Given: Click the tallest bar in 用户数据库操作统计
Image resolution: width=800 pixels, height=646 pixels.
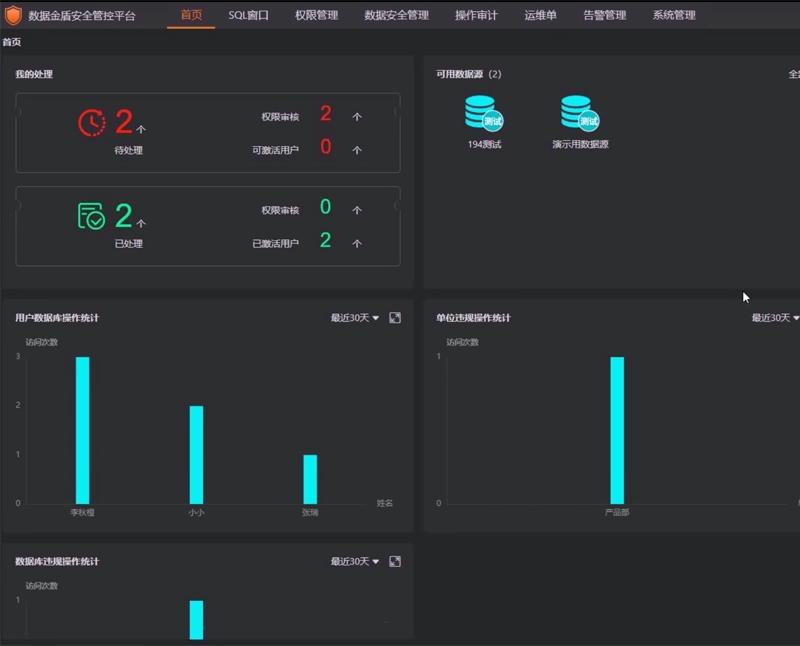Looking at the screenshot, I should (83, 430).
